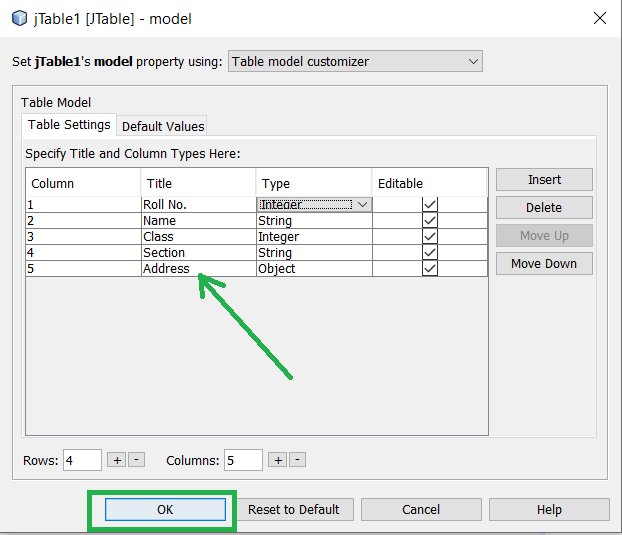The height and width of the screenshot is (535, 622).
Task: Select the 'Section' title cell
Action: [x=199, y=253]
